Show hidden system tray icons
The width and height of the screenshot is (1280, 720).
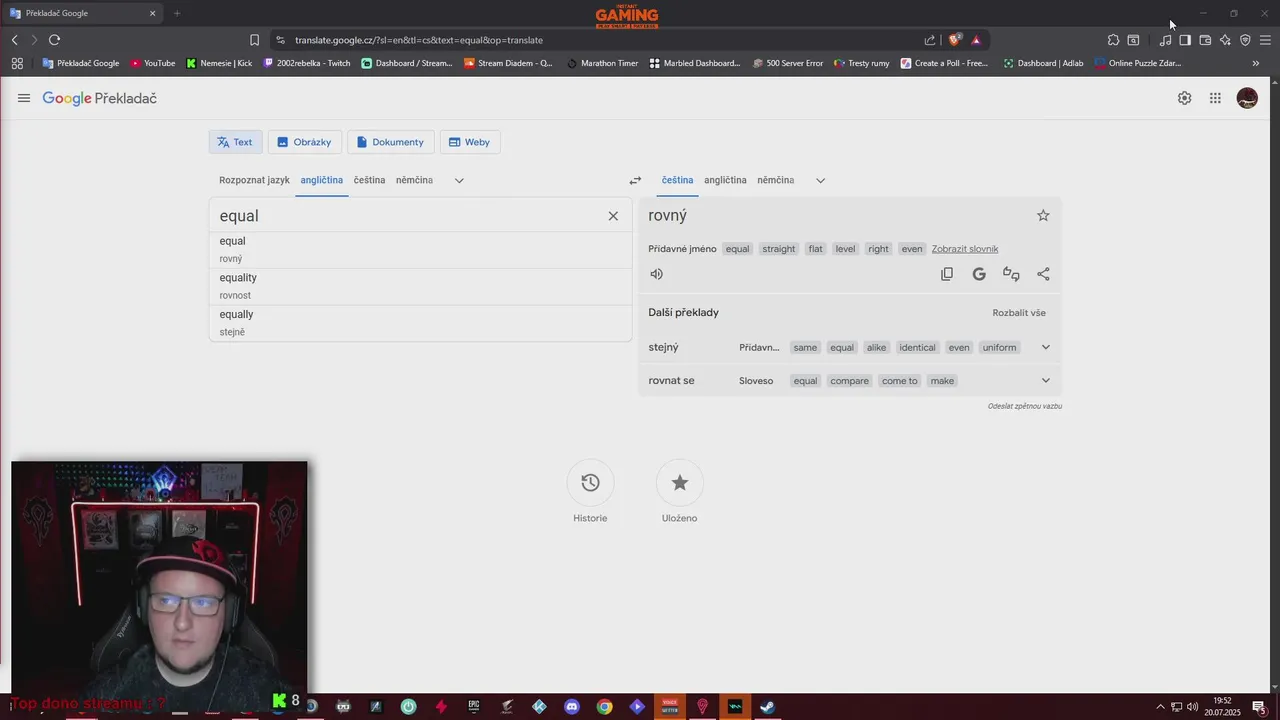point(1160,707)
